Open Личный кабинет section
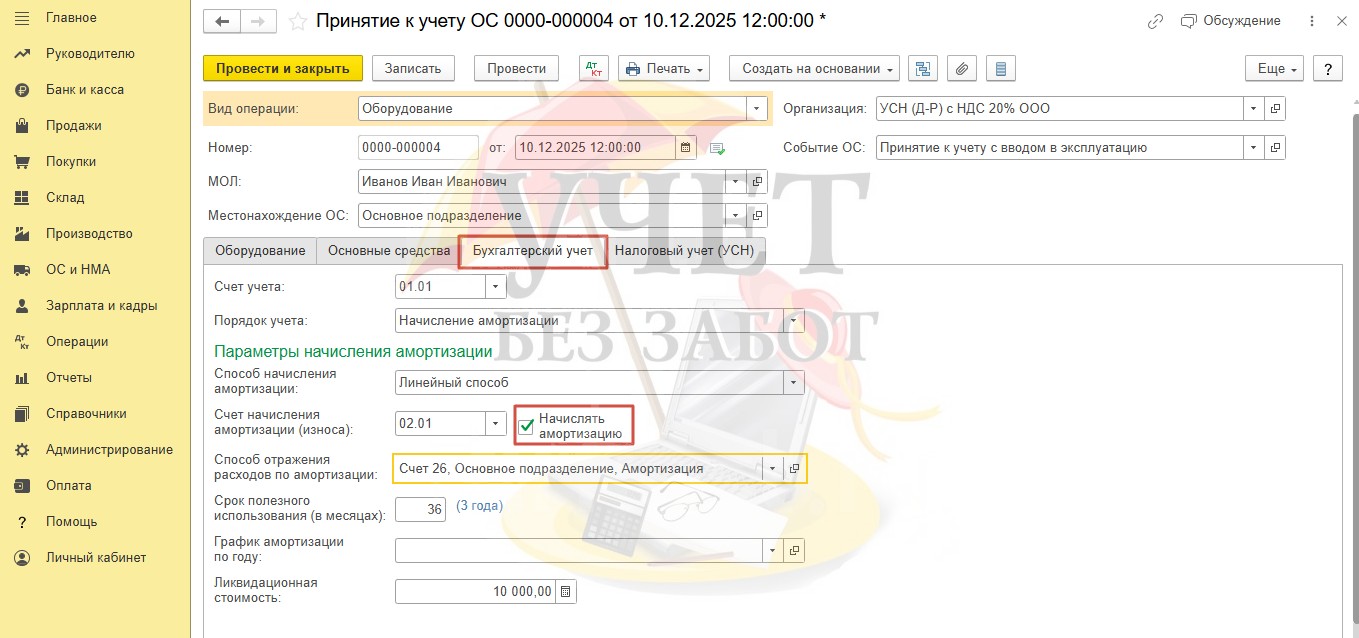The height and width of the screenshot is (638, 1359). pyautogui.click(x=96, y=558)
